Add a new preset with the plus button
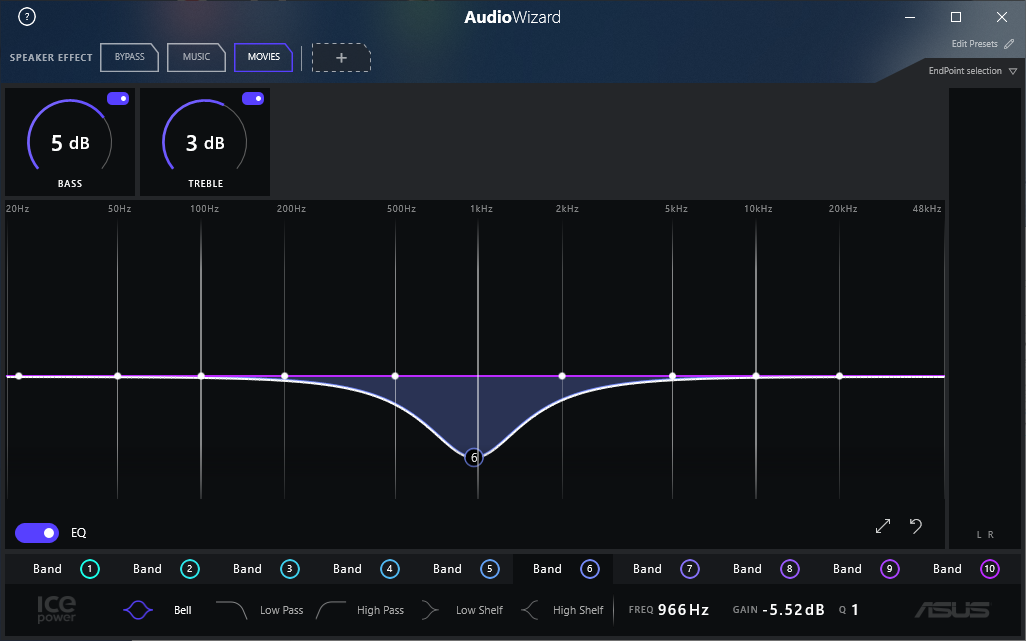1026x641 pixels. (341, 58)
